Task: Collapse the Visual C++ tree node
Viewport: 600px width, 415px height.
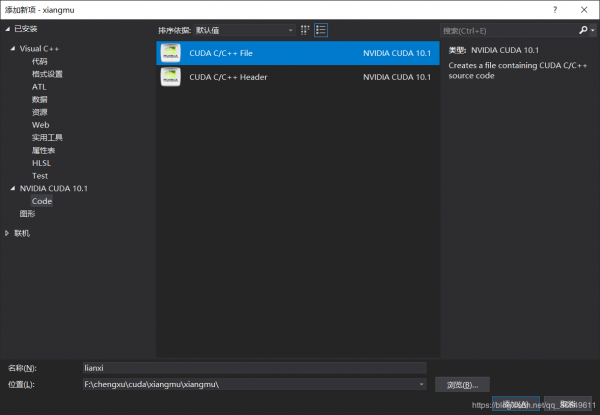Action: coord(13,49)
